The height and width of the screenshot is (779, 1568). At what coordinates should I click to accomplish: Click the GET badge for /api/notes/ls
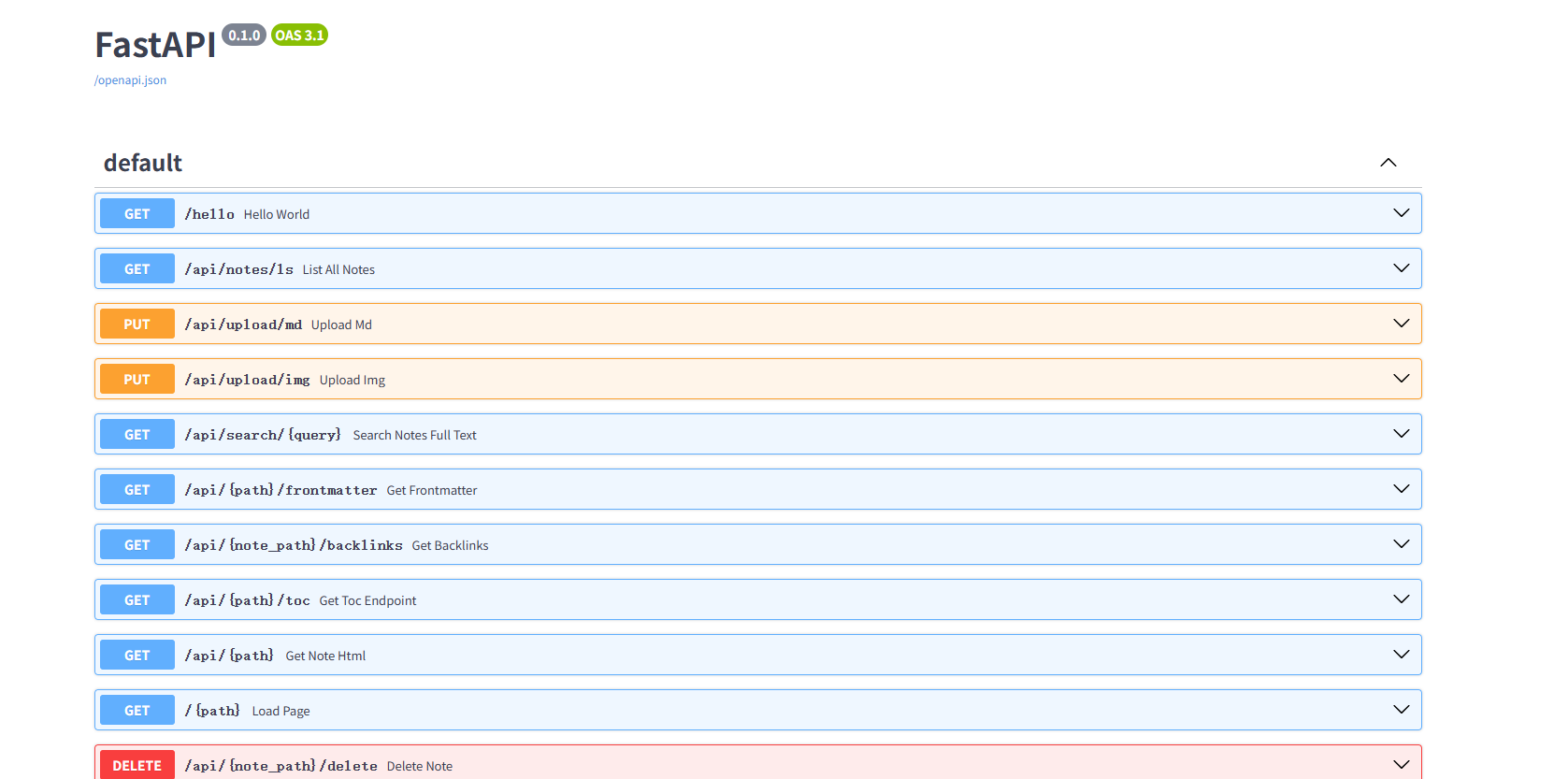(x=137, y=268)
